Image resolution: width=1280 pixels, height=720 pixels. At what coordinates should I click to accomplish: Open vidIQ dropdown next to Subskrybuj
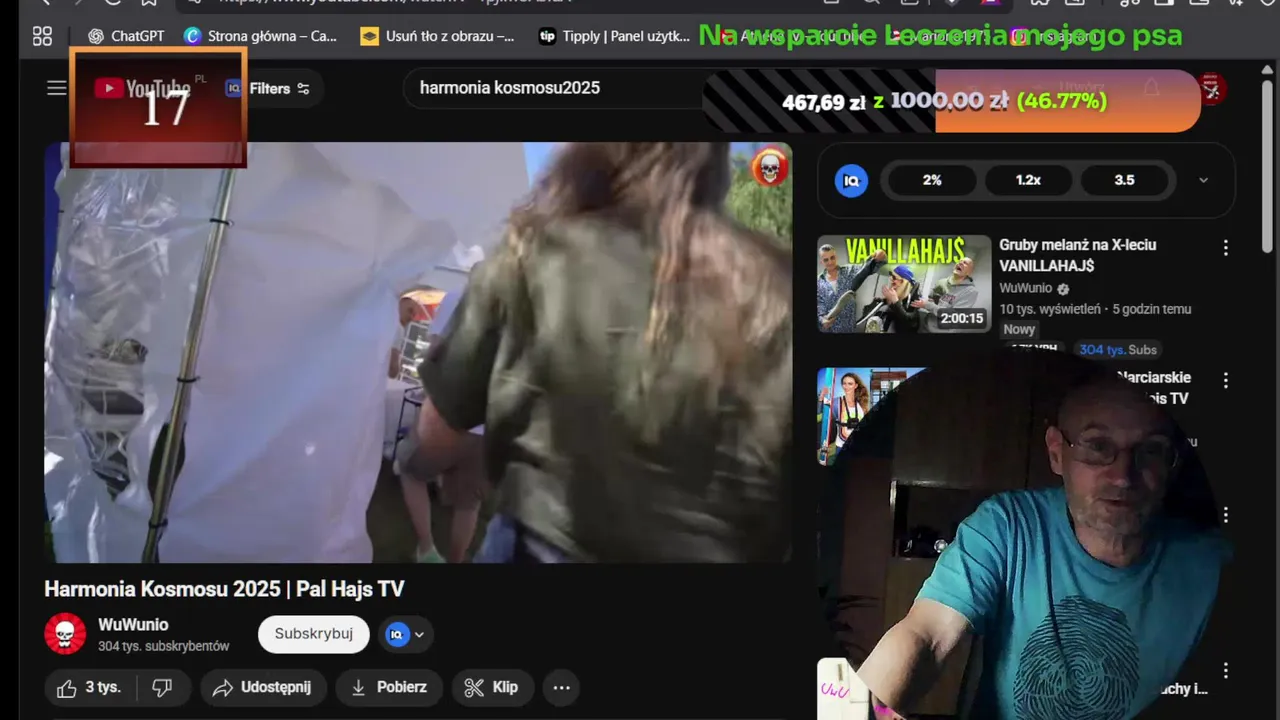point(405,634)
